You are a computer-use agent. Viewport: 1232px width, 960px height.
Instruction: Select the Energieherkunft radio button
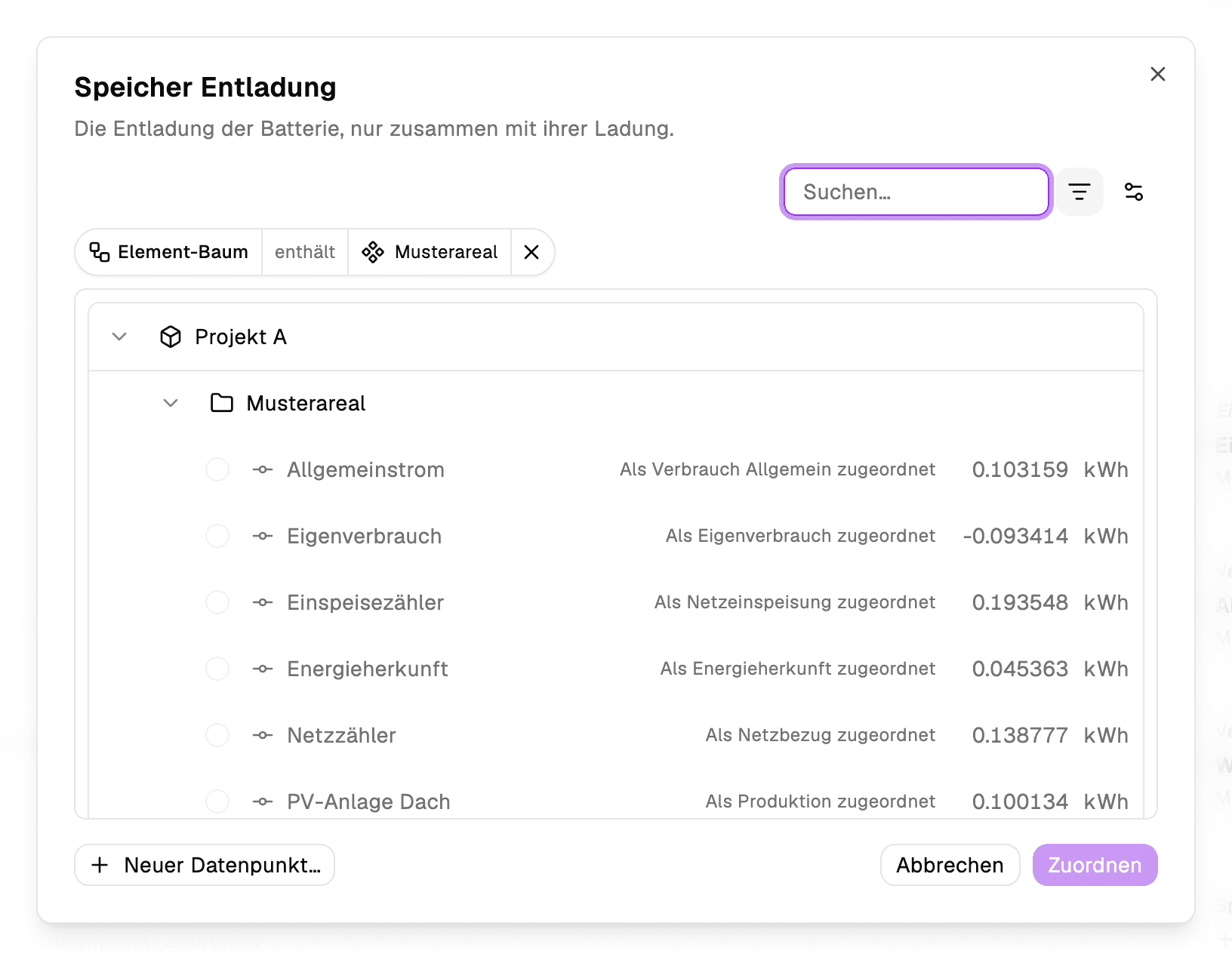(x=217, y=669)
